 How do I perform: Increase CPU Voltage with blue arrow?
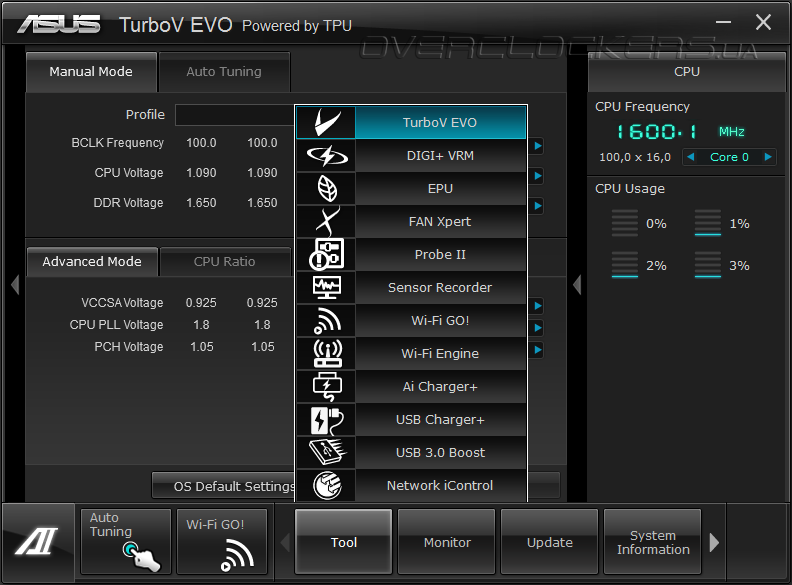pos(537,176)
